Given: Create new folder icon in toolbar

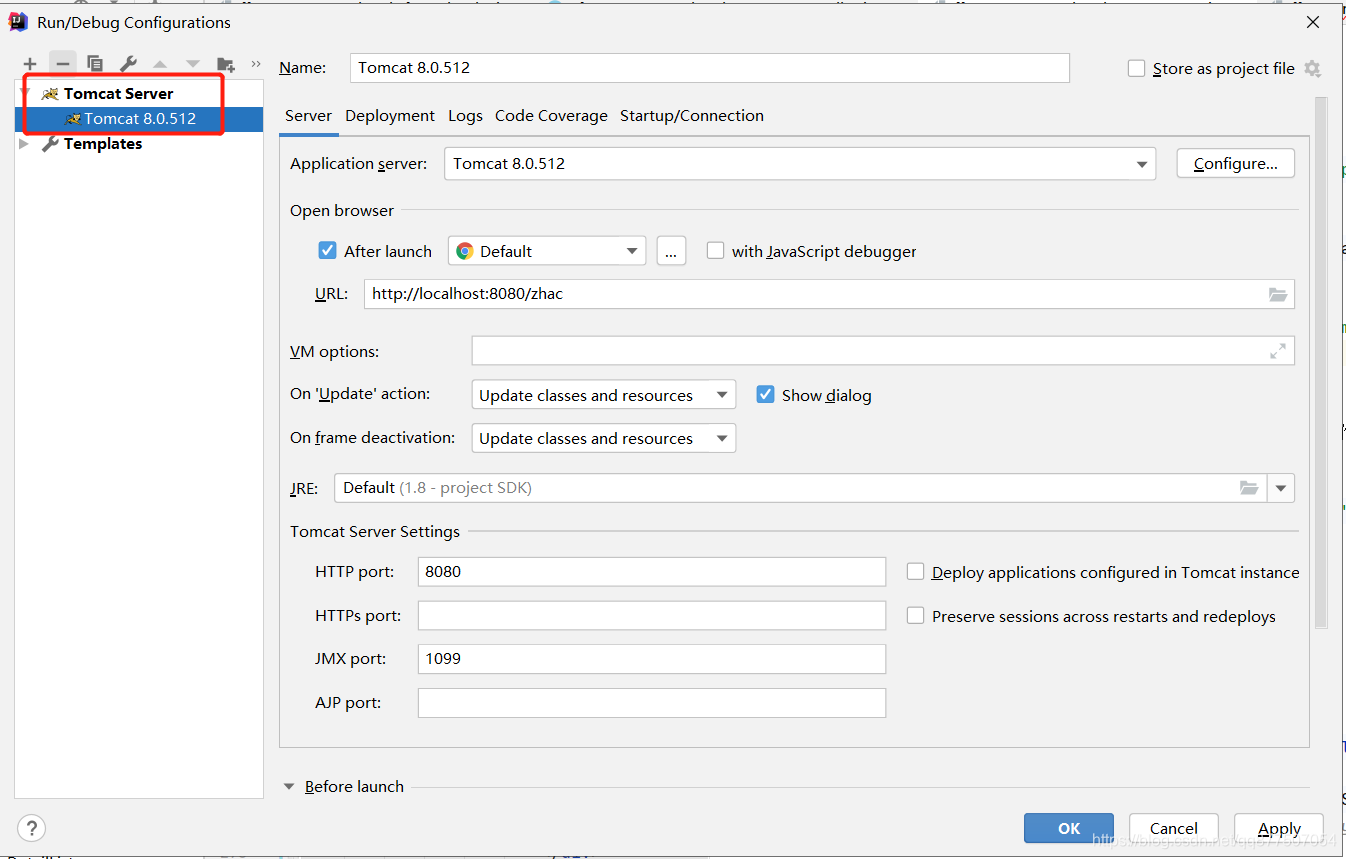Looking at the screenshot, I should 226,64.
